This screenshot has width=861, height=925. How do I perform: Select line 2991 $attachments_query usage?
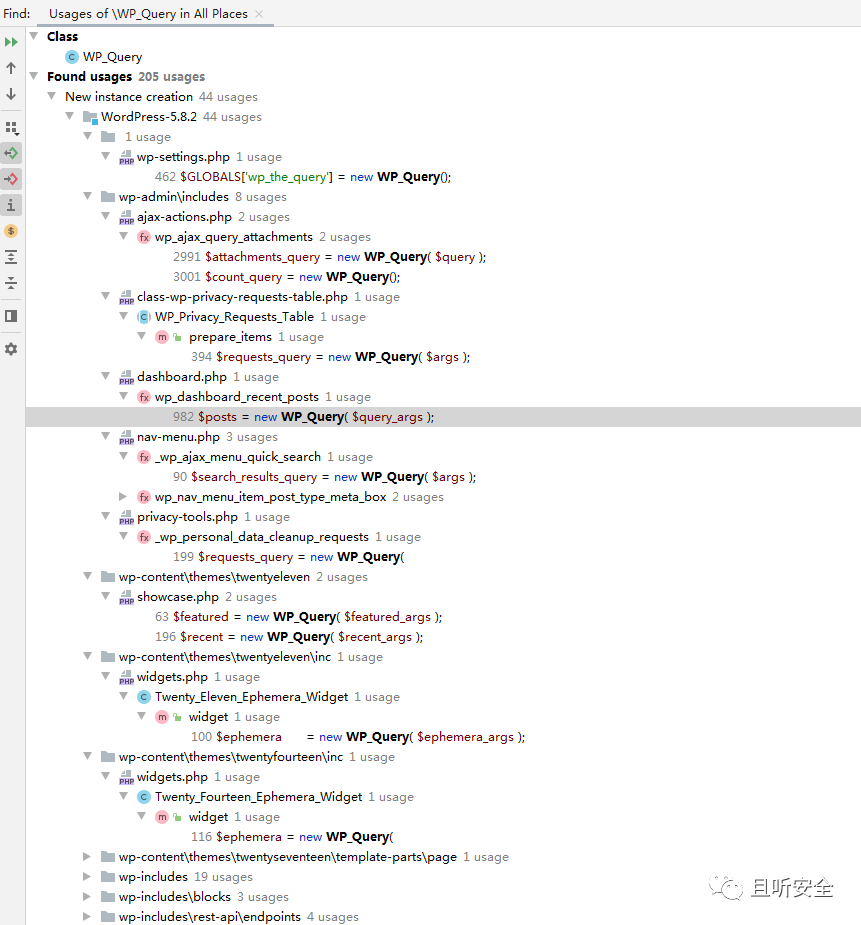[330, 257]
